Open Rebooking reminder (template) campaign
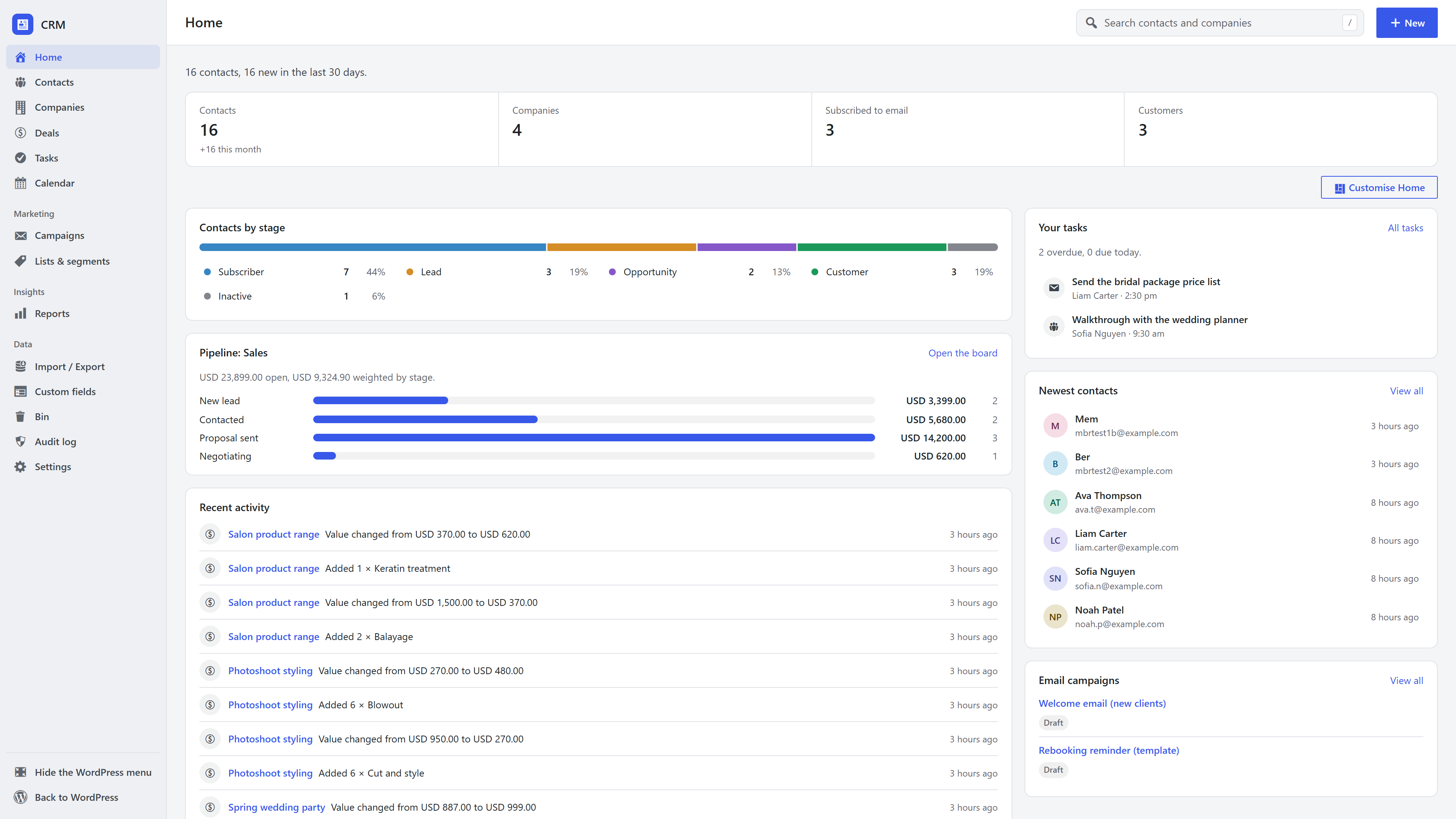Viewport: 1456px width, 819px height. coord(1109,750)
